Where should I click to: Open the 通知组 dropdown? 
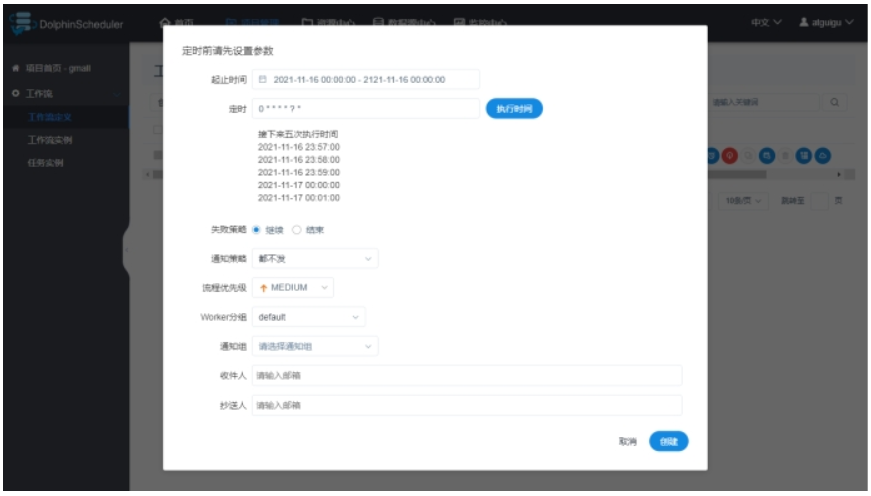[315, 346]
